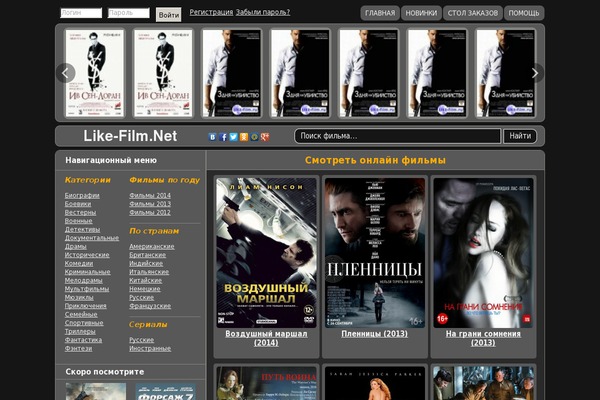This screenshot has width=600, height=400.
Task: Open the Криминальные category
Action: point(87,272)
